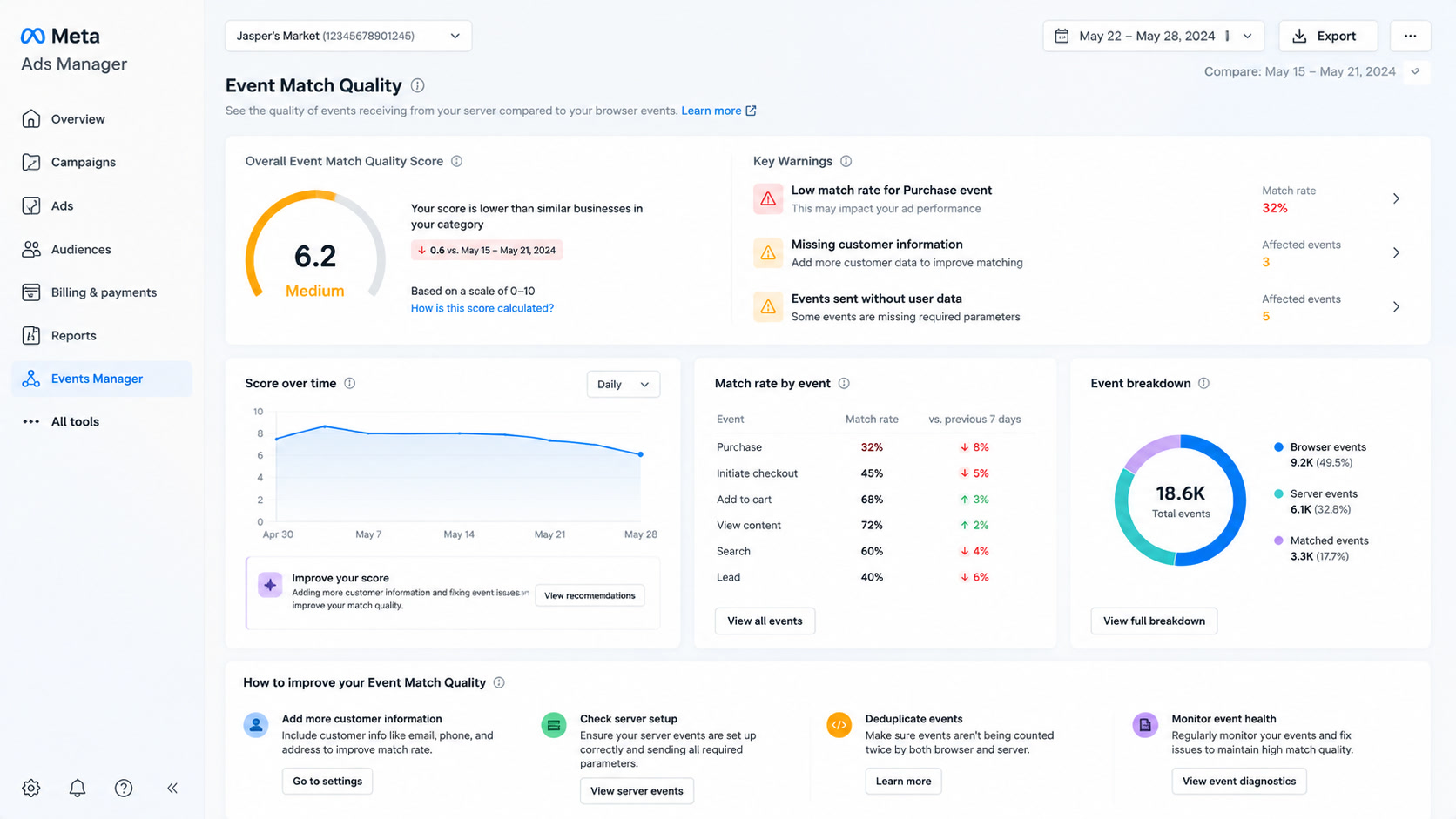This screenshot has height=819, width=1456.
Task: Open All tools menu item
Action: click(x=102, y=421)
